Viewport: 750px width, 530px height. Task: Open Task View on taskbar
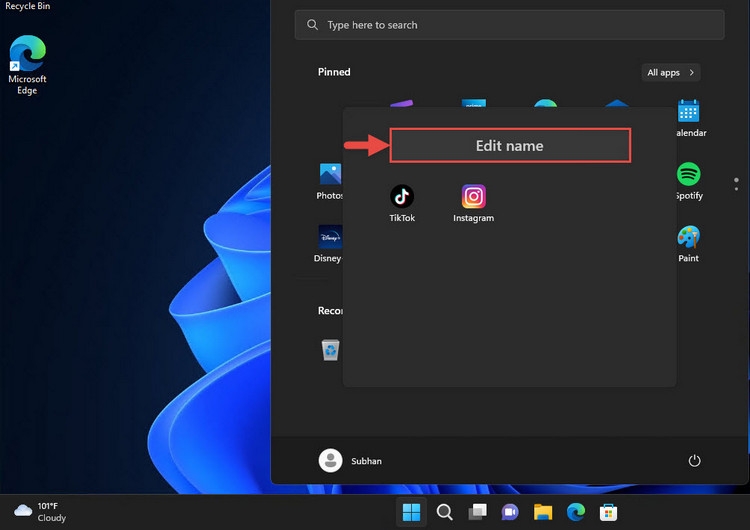point(477,512)
